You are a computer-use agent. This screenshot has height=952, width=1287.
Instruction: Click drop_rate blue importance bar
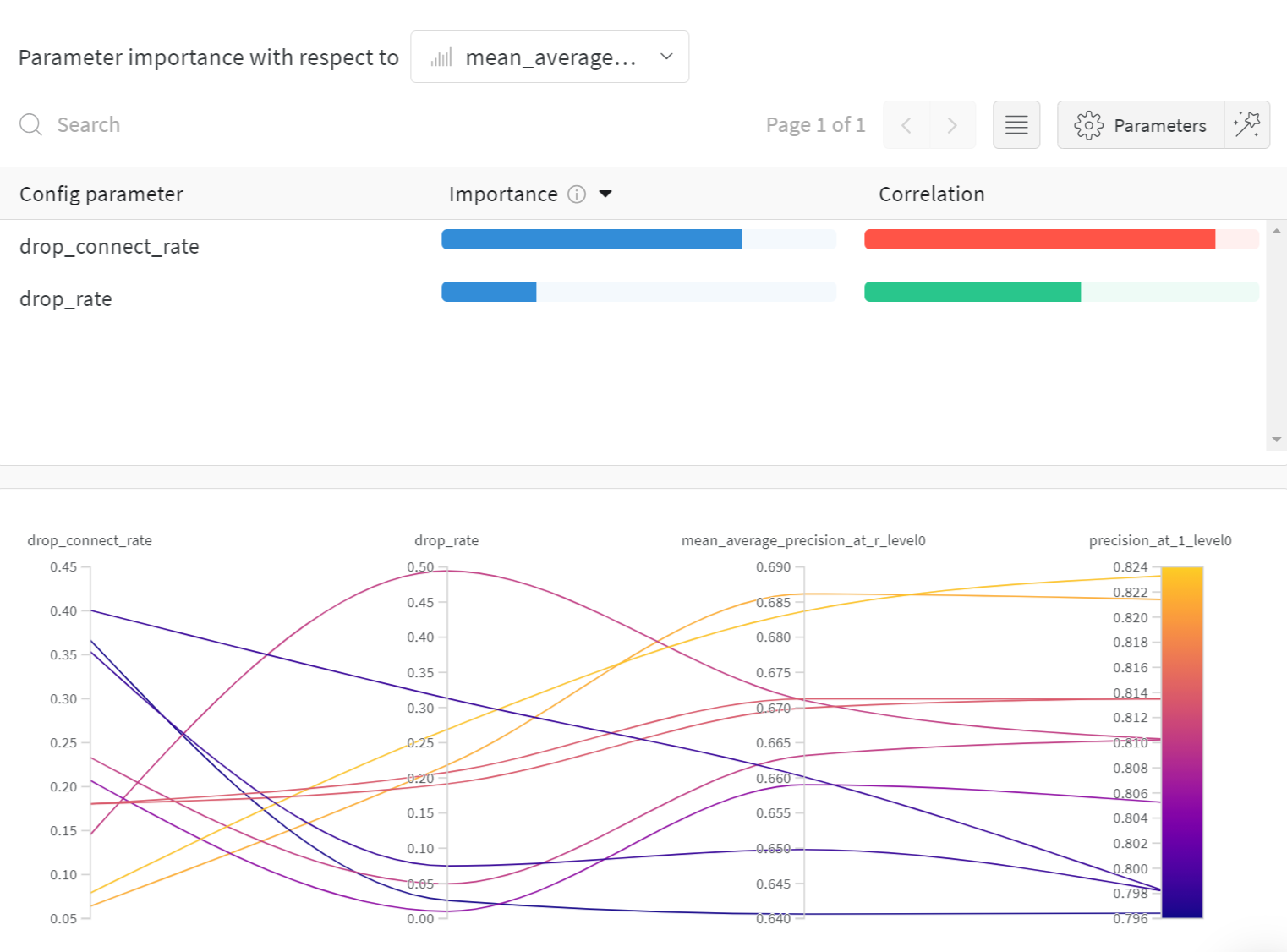pyautogui.click(x=489, y=292)
